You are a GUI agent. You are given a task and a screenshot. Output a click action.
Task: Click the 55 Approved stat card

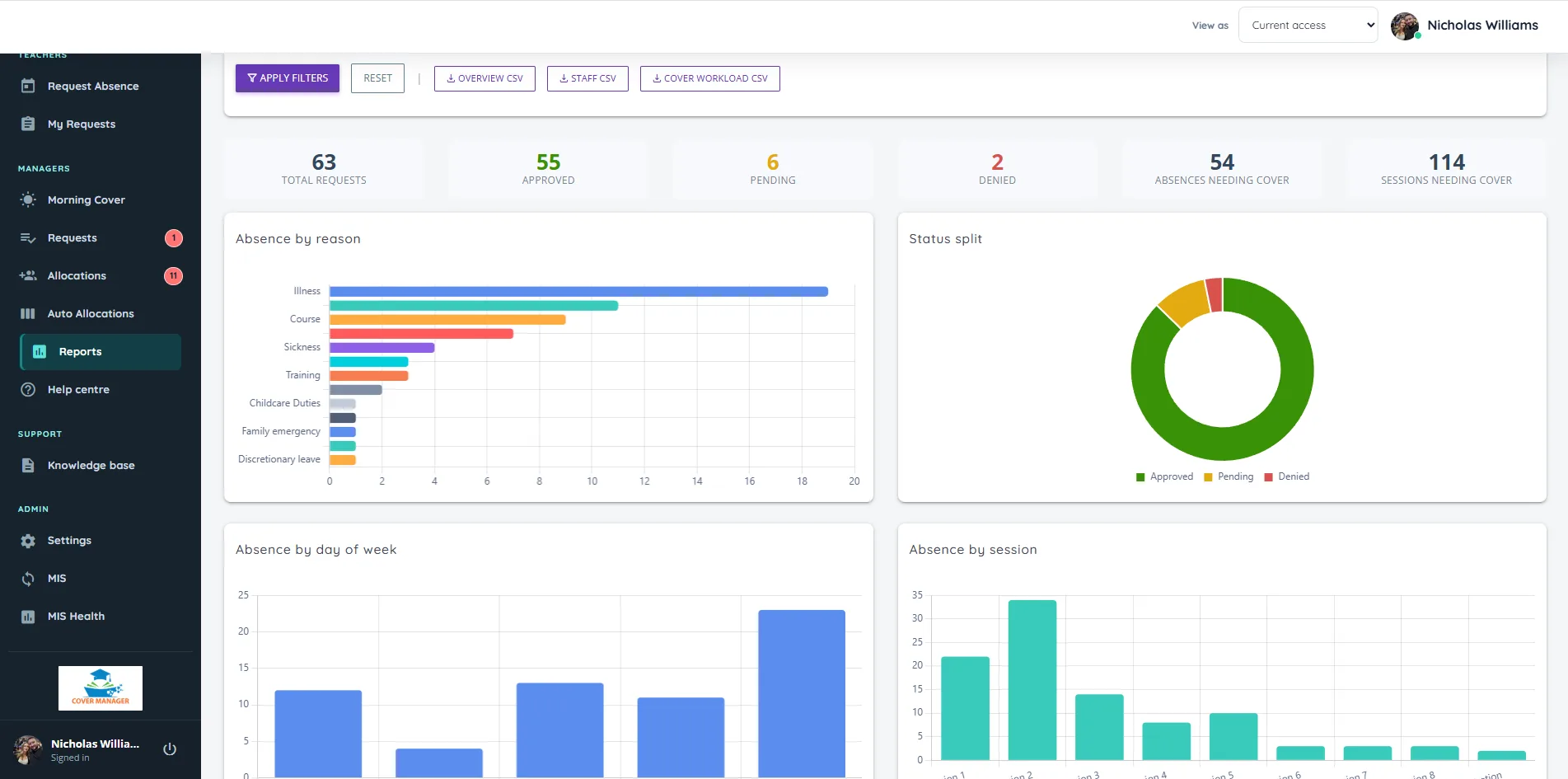tap(549, 169)
